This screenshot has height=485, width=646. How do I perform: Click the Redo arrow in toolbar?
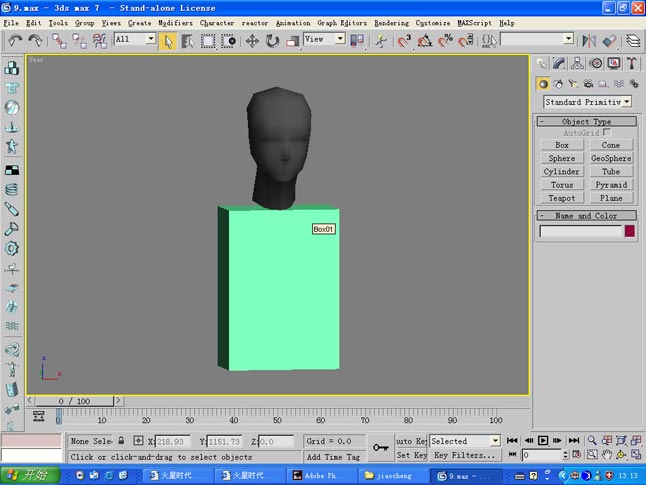(35, 41)
